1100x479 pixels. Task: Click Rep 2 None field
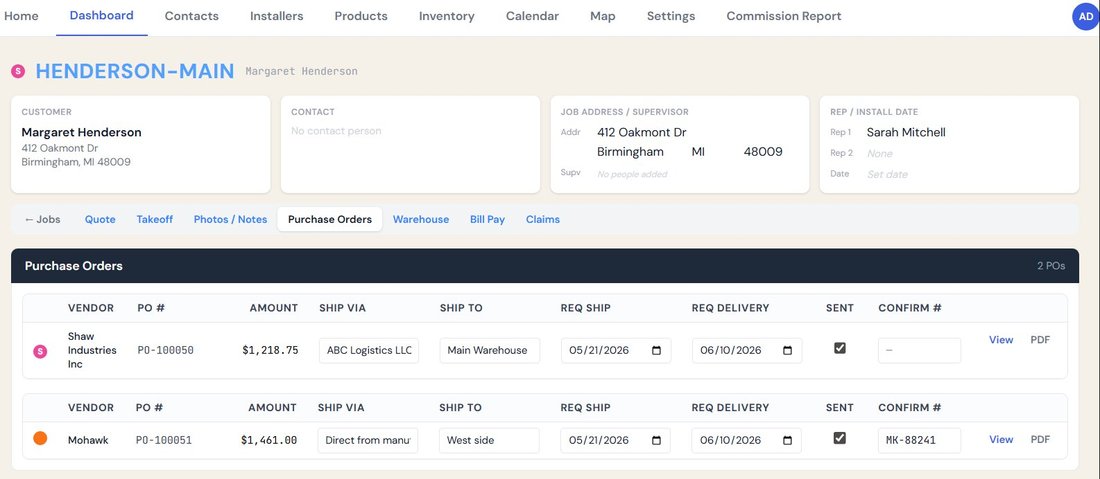tap(880, 154)
